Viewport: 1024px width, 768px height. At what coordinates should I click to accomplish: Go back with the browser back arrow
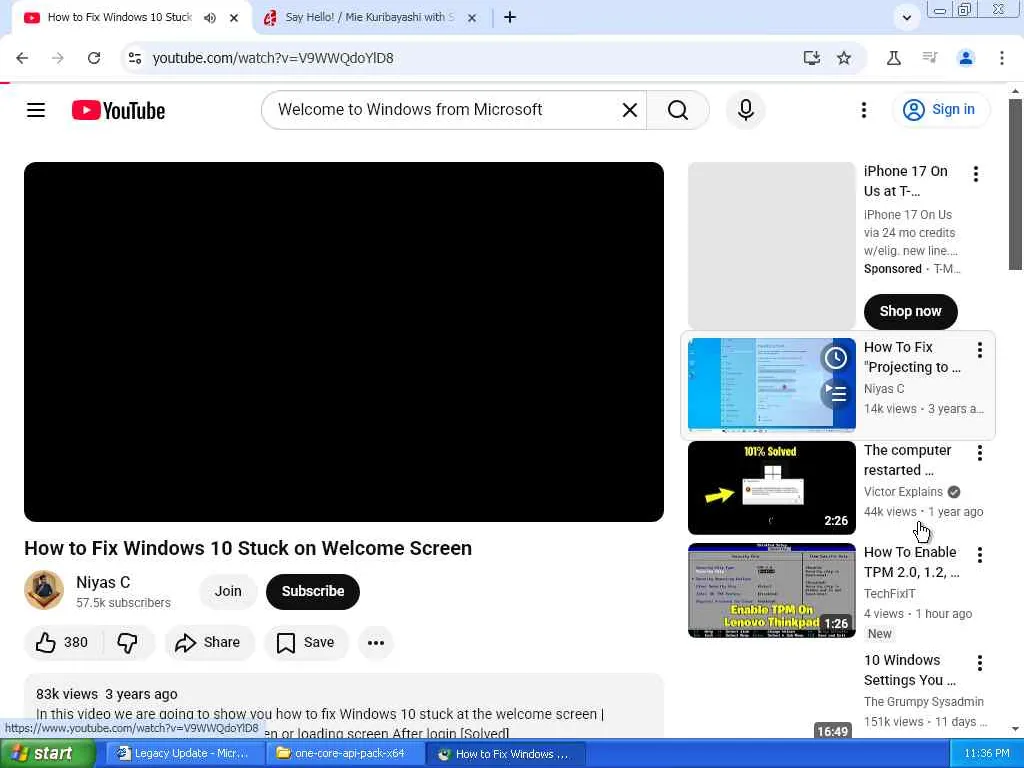22,58
